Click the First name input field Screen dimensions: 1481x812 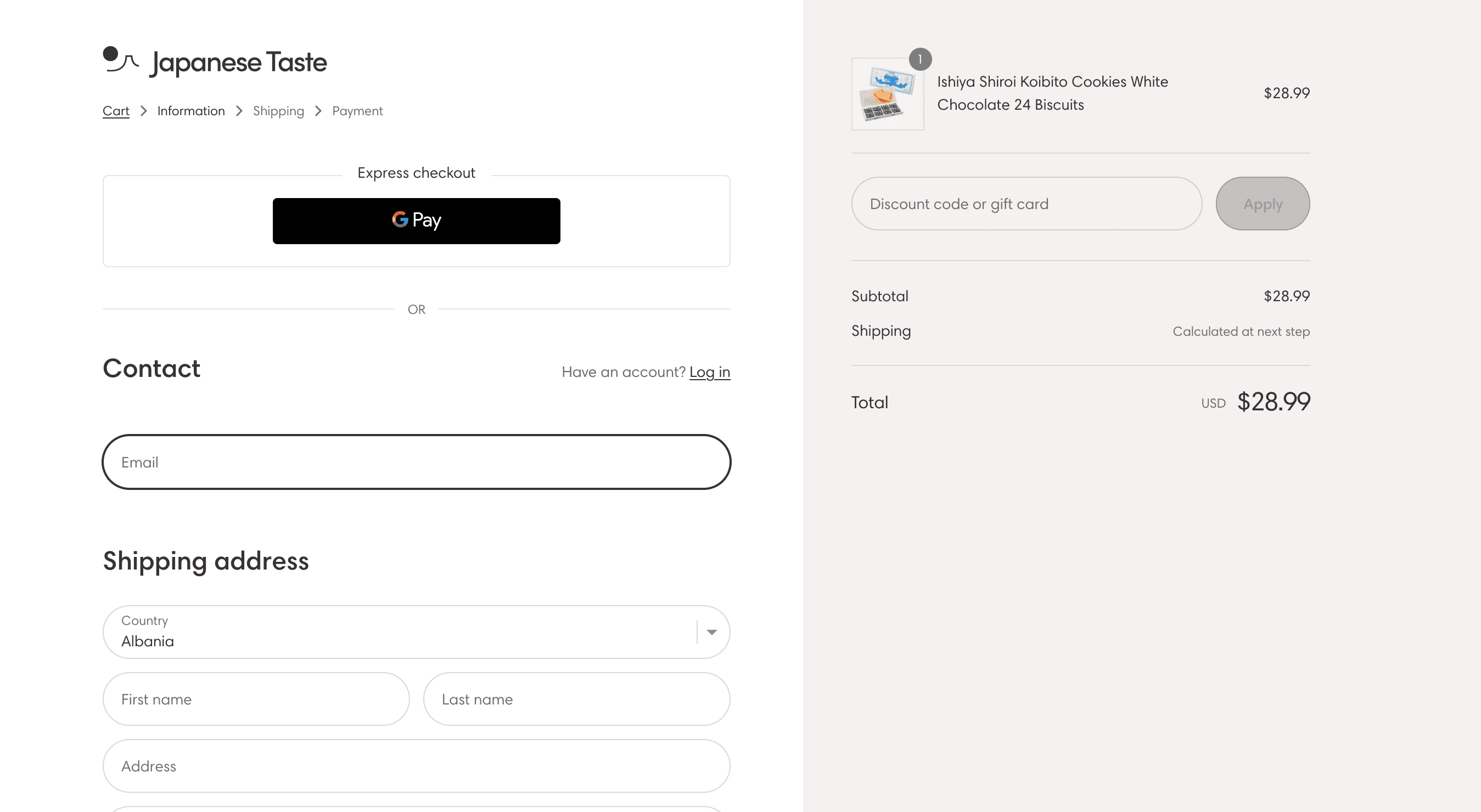pos(256,699)
